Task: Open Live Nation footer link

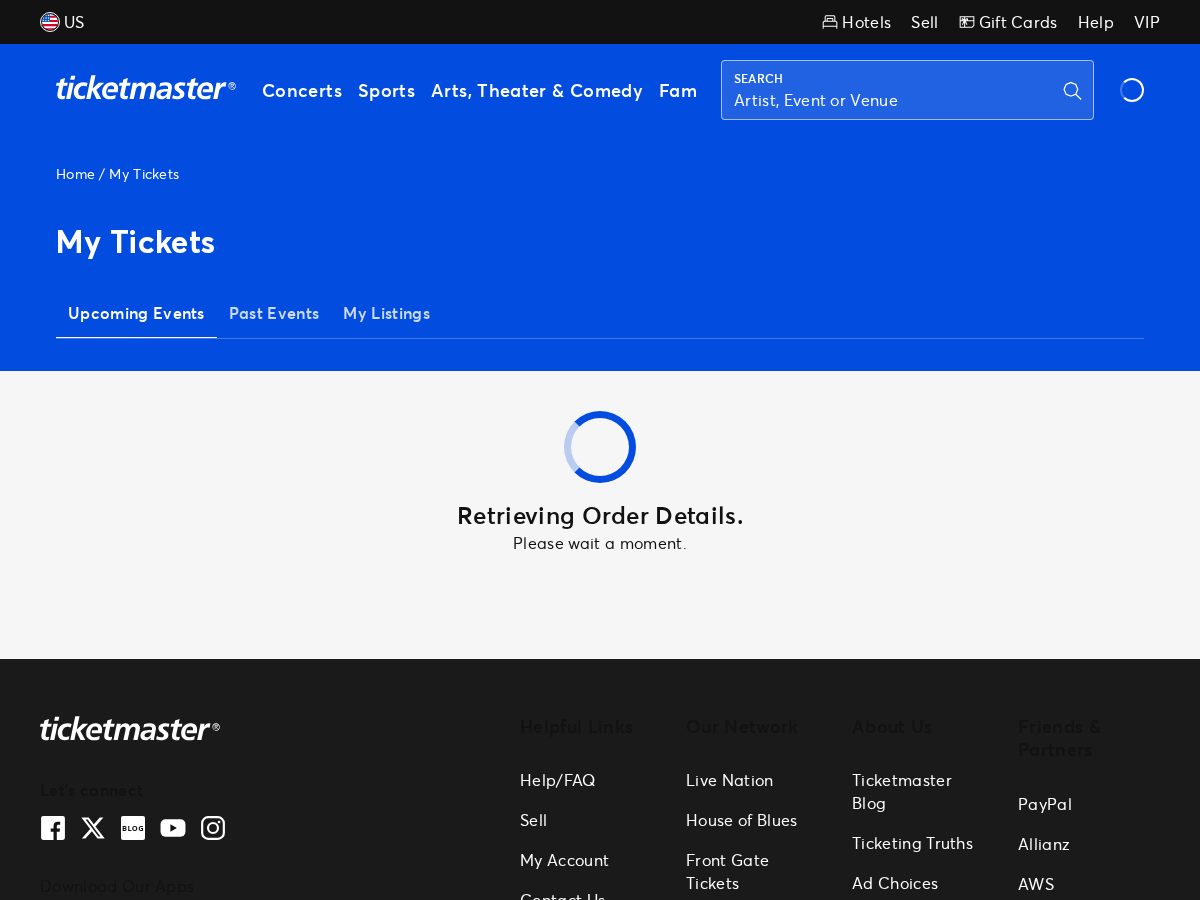Action: pos(729,780)
